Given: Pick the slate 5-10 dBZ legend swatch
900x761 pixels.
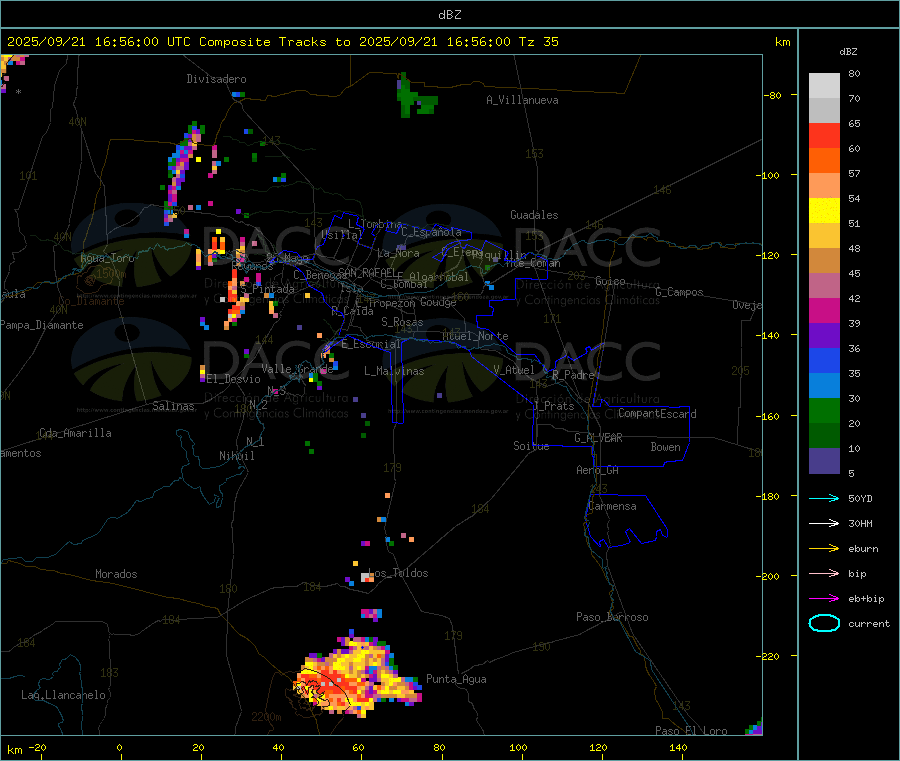Looking at the screenshot, I should [824, 461].
